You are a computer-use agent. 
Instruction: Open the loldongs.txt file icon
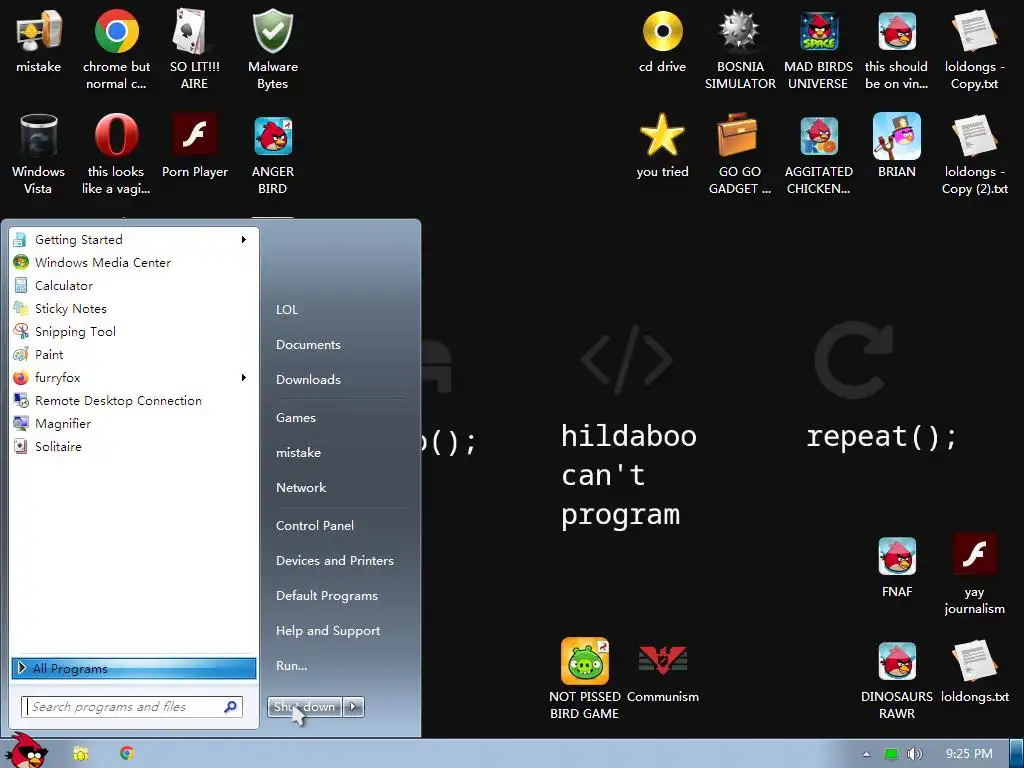974,661
